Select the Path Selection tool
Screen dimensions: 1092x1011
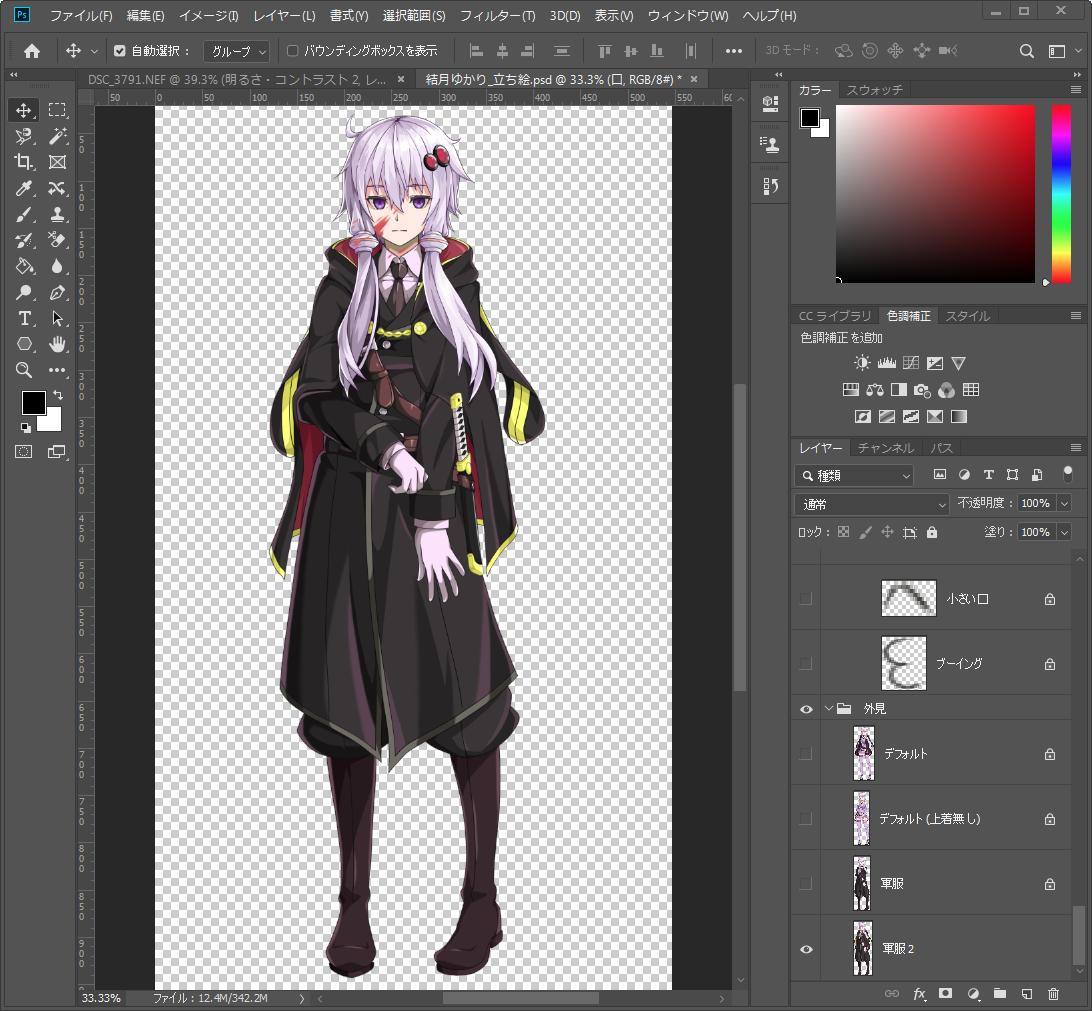pyautogui.click(x=57, y=318)
